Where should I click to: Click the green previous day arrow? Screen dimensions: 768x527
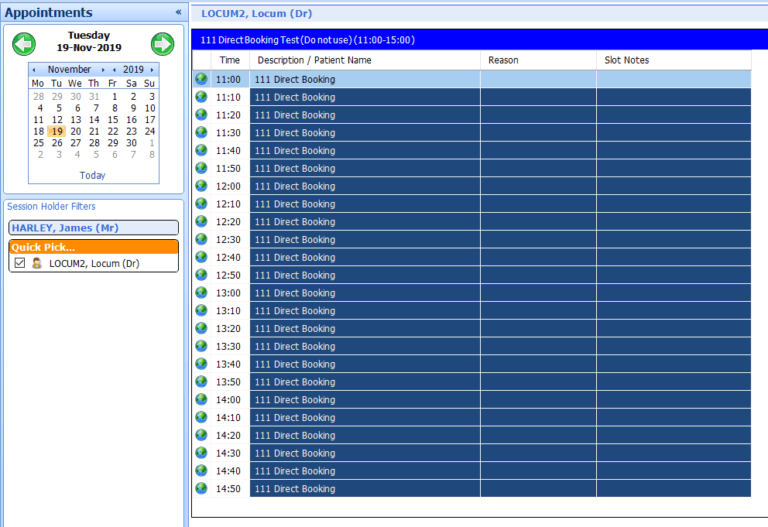[x=24, y=44]
